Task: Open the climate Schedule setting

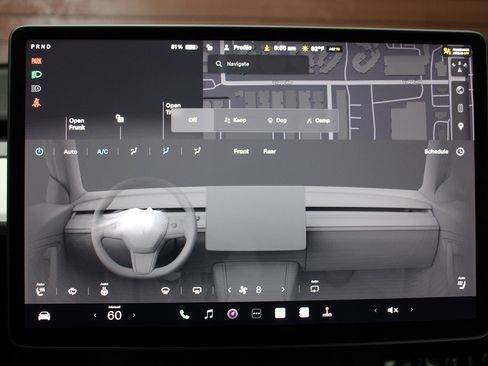Action: tap(436, 152)
